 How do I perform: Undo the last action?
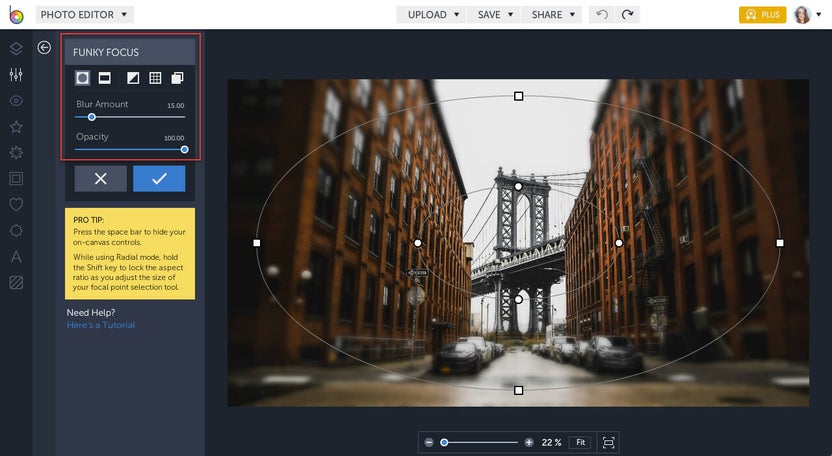point(602,15)
